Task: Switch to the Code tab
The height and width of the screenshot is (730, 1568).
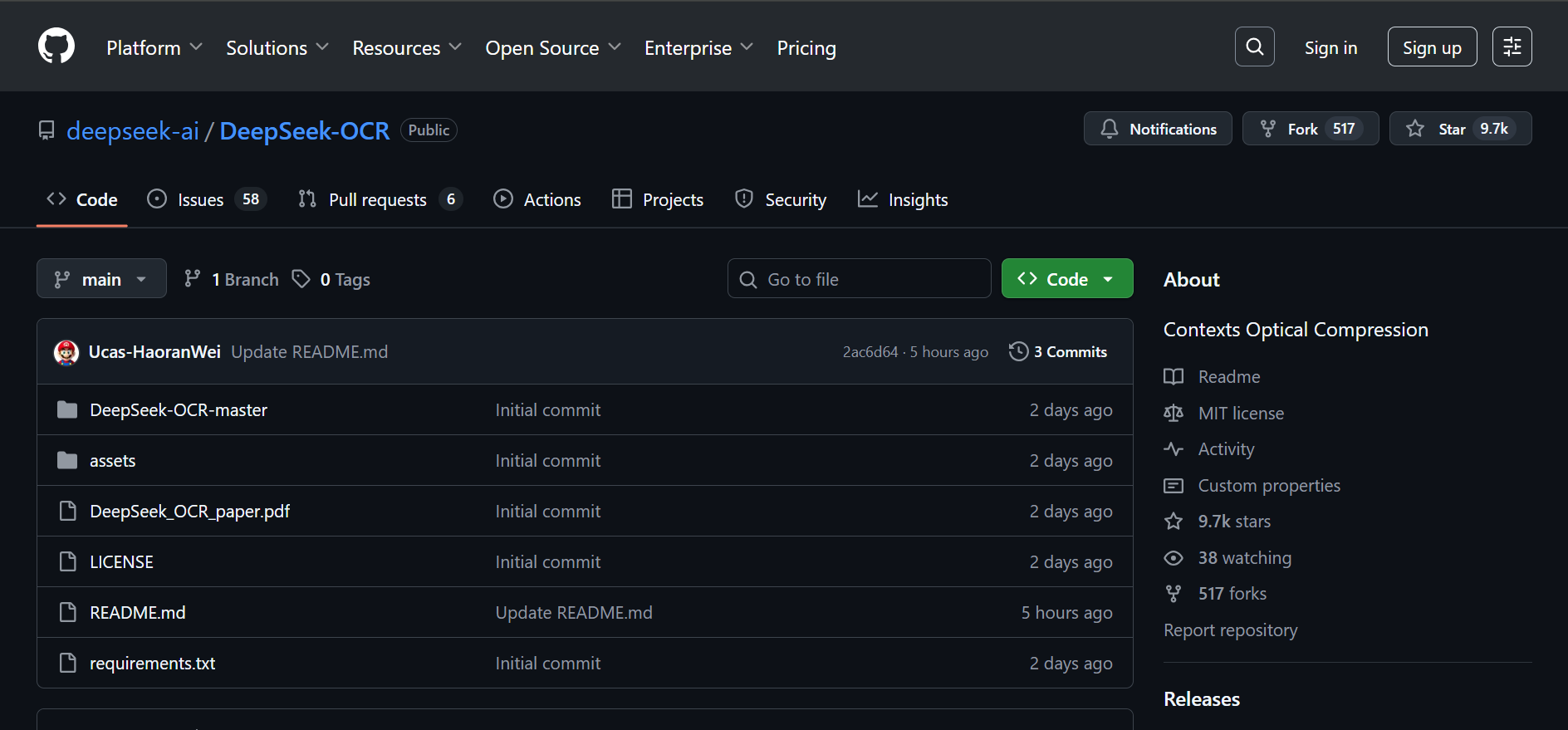Action: tap(82, 199)
